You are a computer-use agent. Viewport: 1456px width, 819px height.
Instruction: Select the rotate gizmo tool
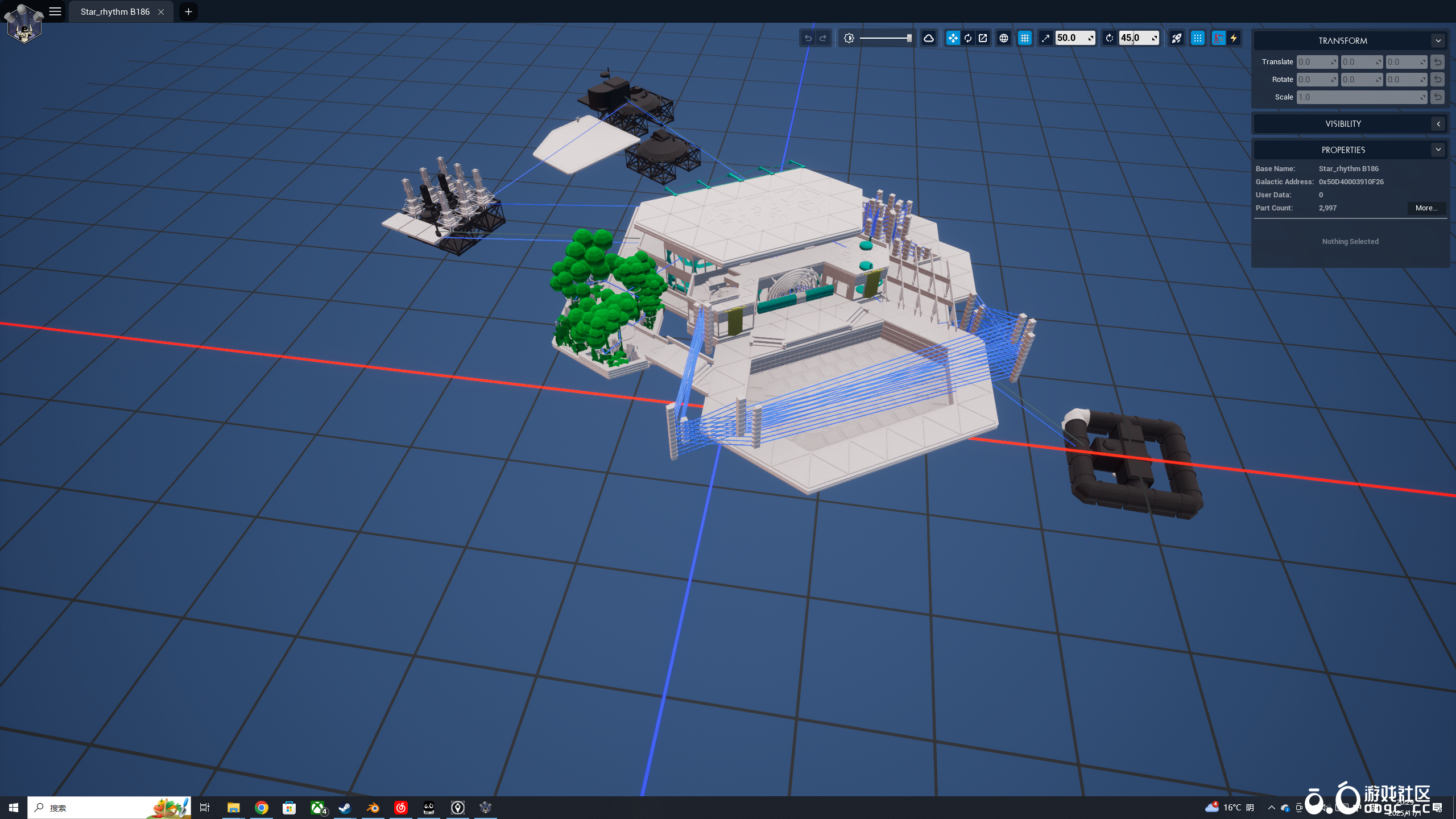click(x=968, y=38)
